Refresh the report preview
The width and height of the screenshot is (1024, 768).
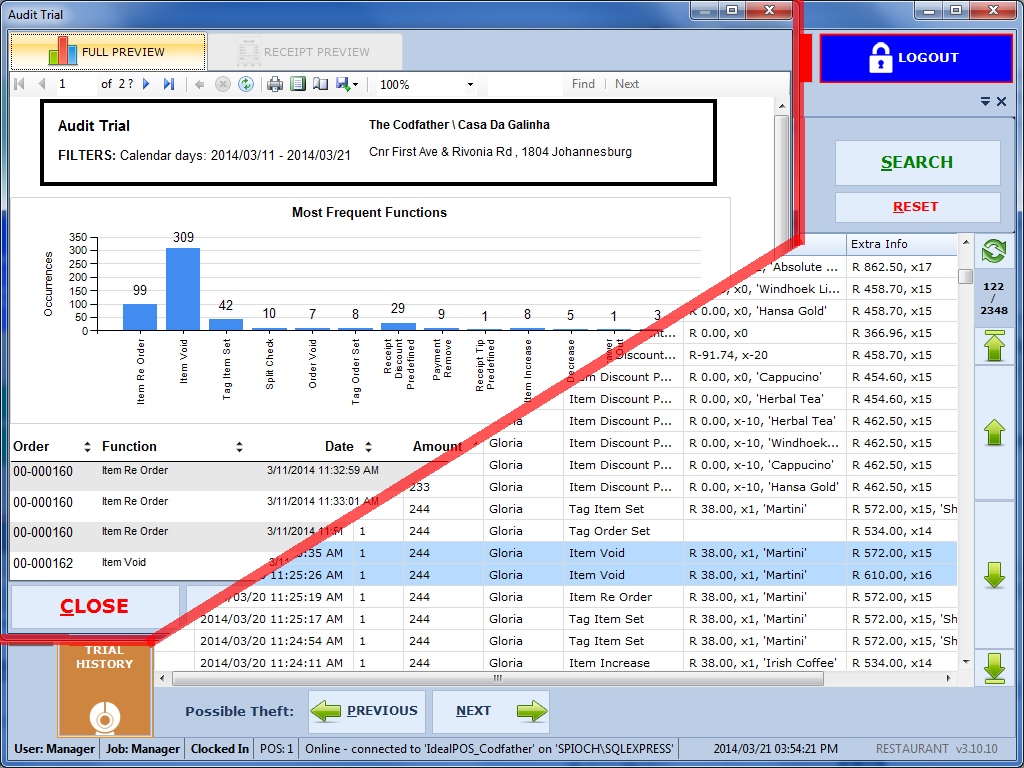click(x=245, y=84)
